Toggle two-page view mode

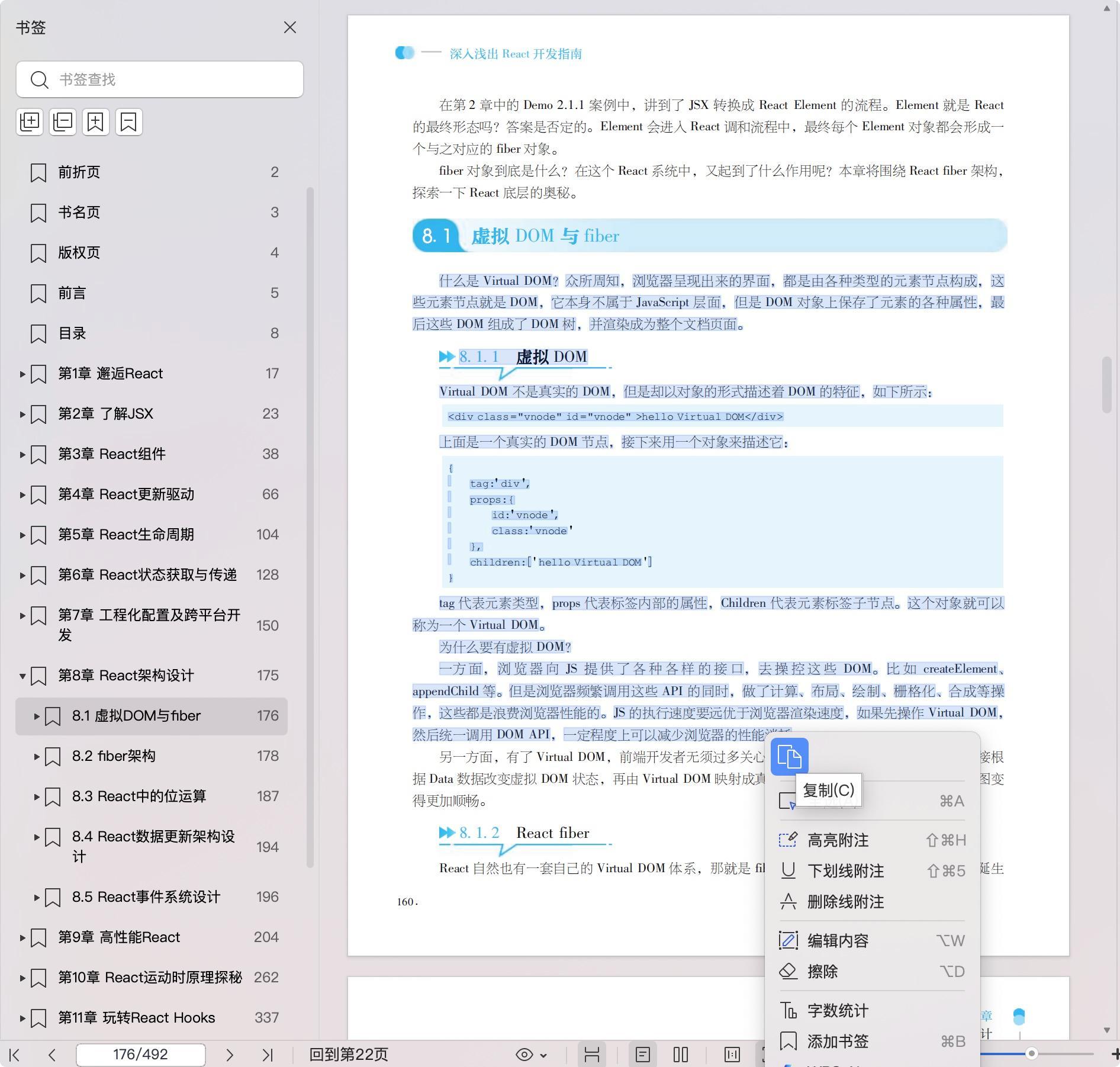pyautogui.click(x=681, y=1055)
